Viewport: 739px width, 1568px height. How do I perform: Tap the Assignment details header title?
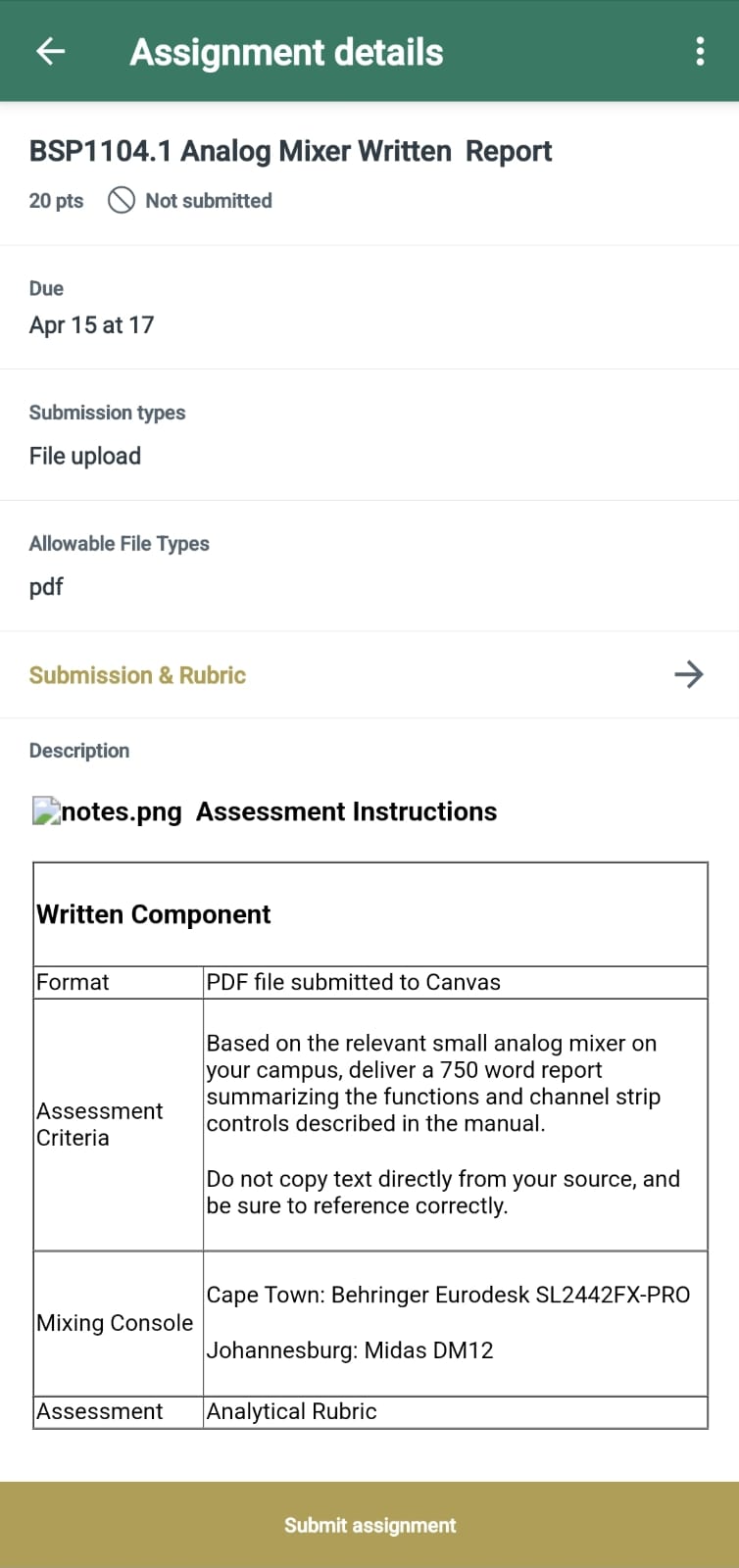[286, 51]
